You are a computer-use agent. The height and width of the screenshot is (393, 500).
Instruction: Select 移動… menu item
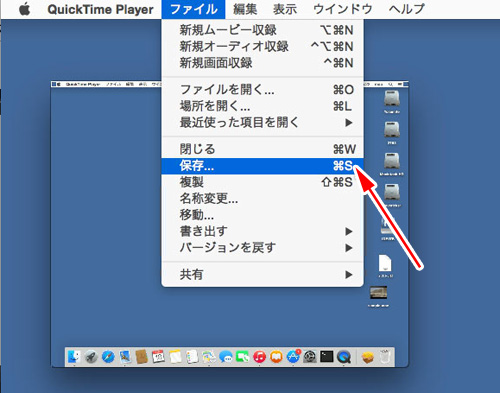pos(262,215)
